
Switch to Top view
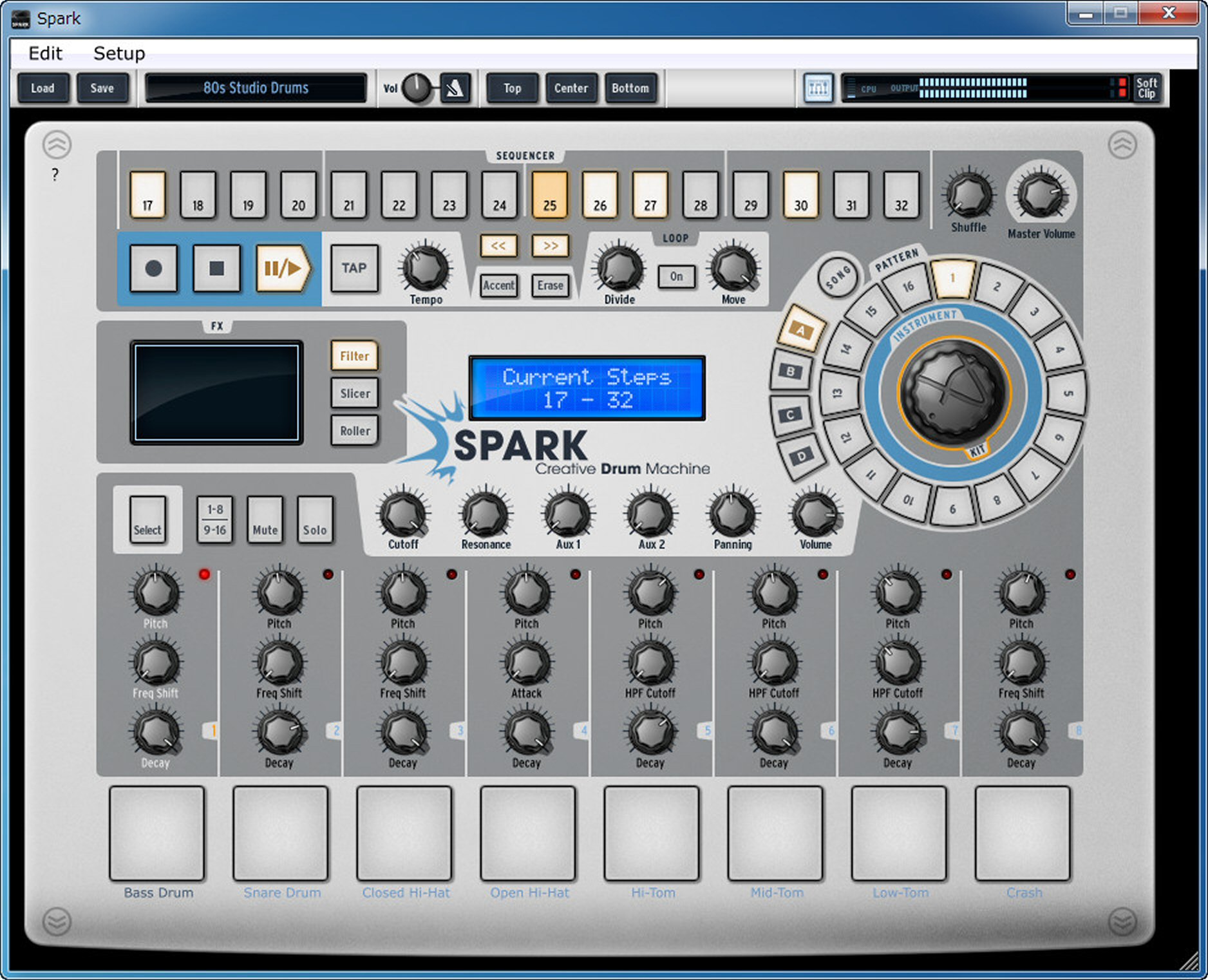(x=512, y=88)
